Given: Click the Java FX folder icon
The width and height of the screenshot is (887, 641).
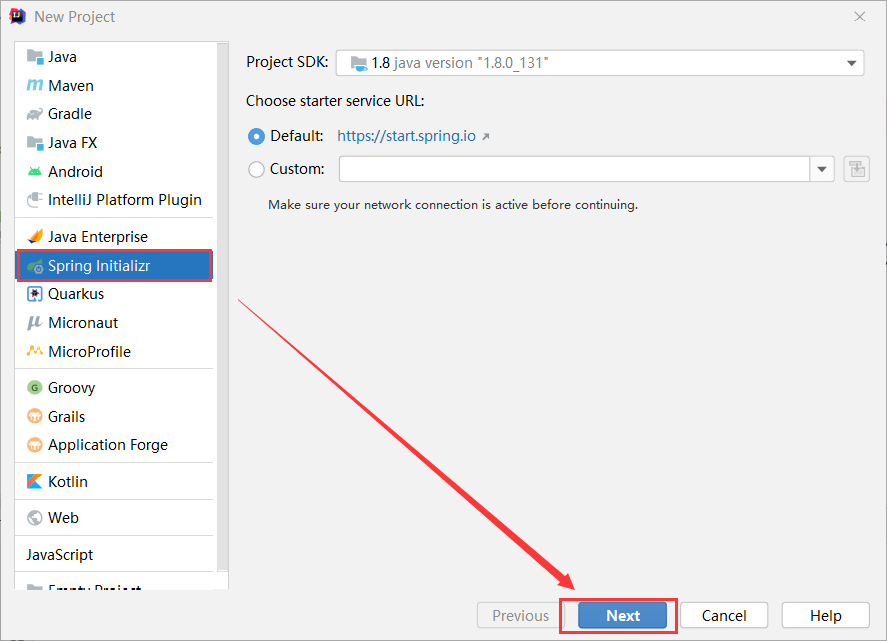Looking at the screenshot, I should coord(35,143).
